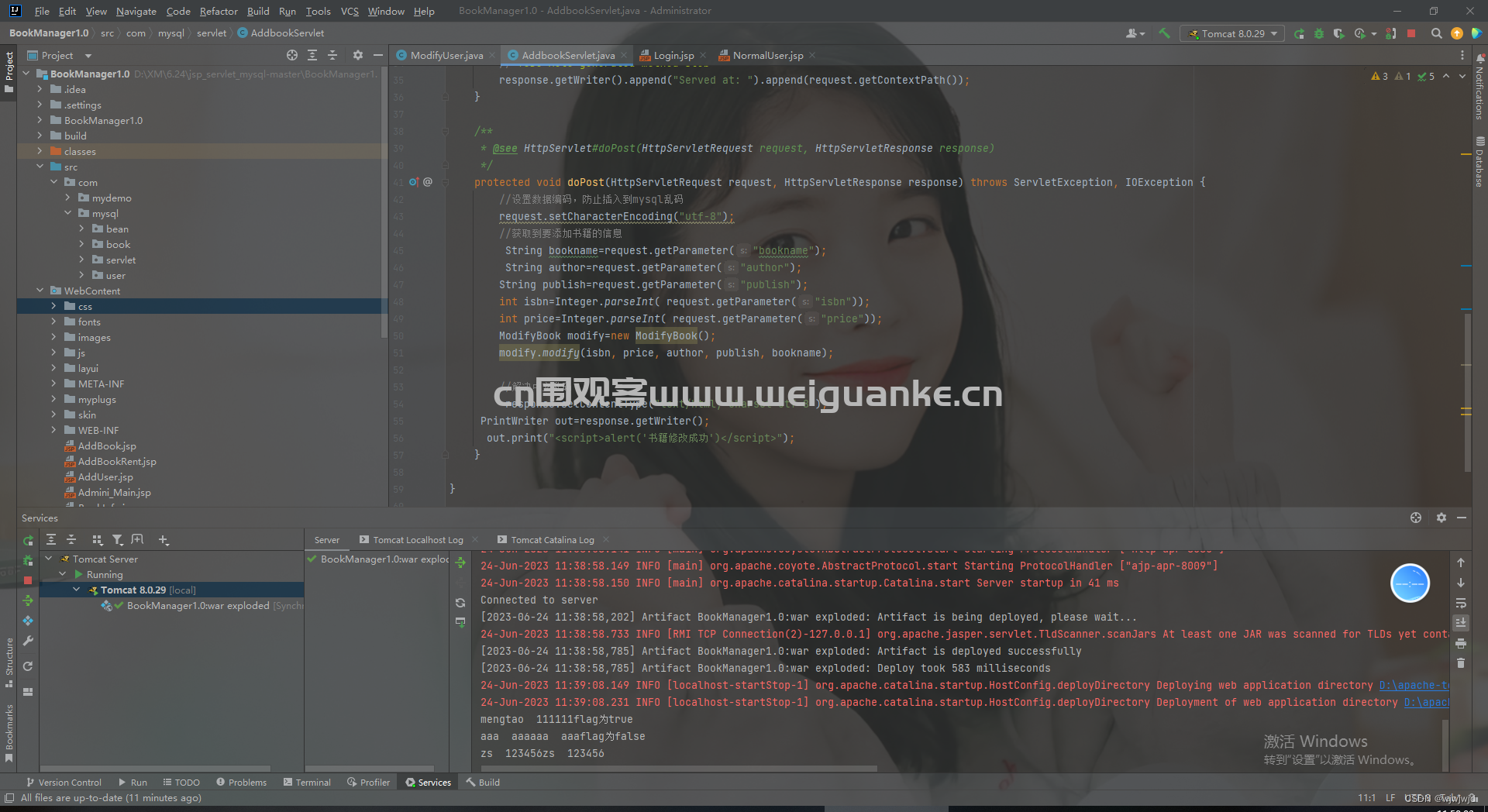Collapse the mysql package
Screen dimensions: 1488x812
(x=67, y=213)
